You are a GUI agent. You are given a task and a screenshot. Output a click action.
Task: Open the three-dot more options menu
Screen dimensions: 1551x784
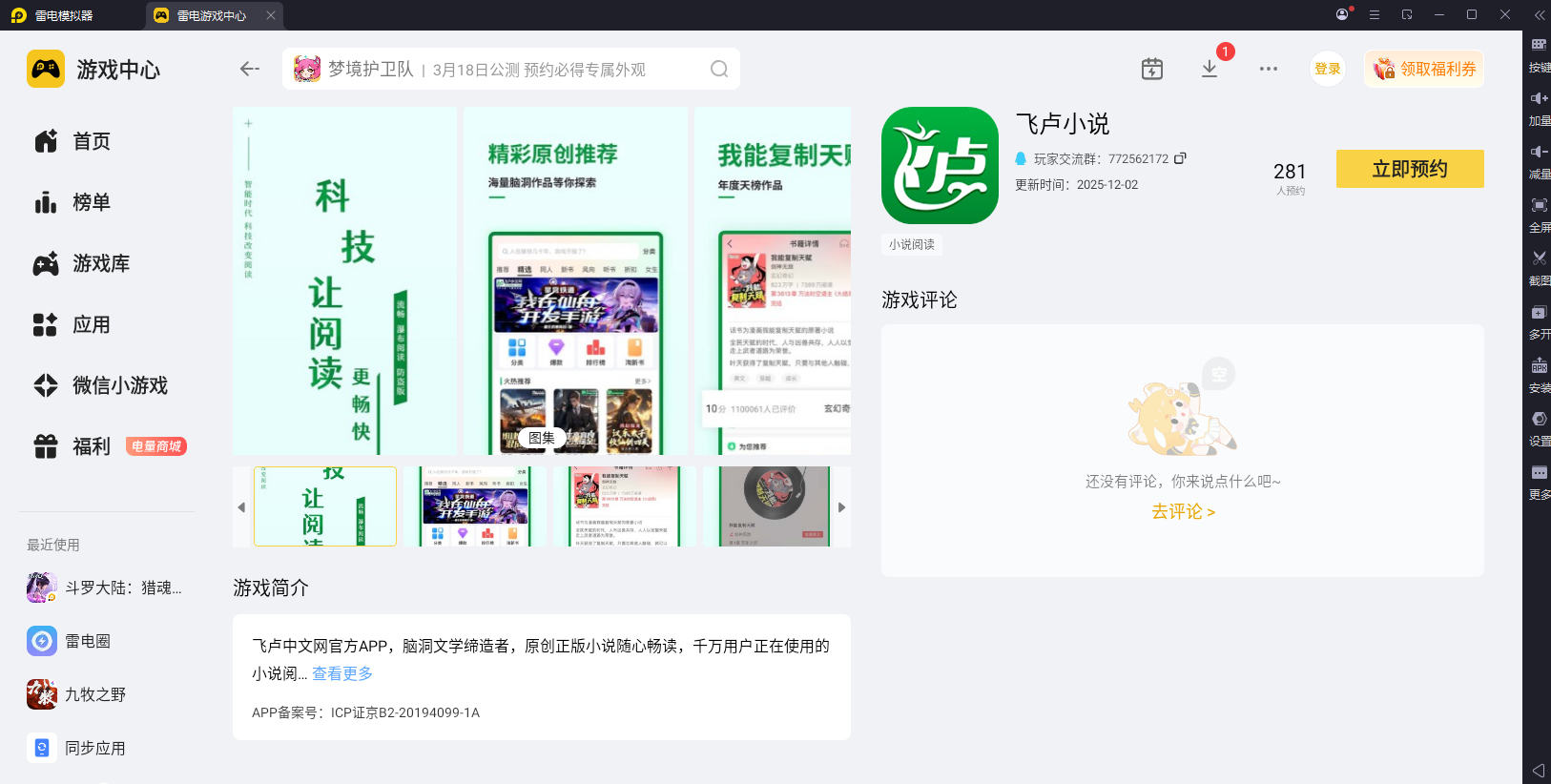tap(1269, 69)
